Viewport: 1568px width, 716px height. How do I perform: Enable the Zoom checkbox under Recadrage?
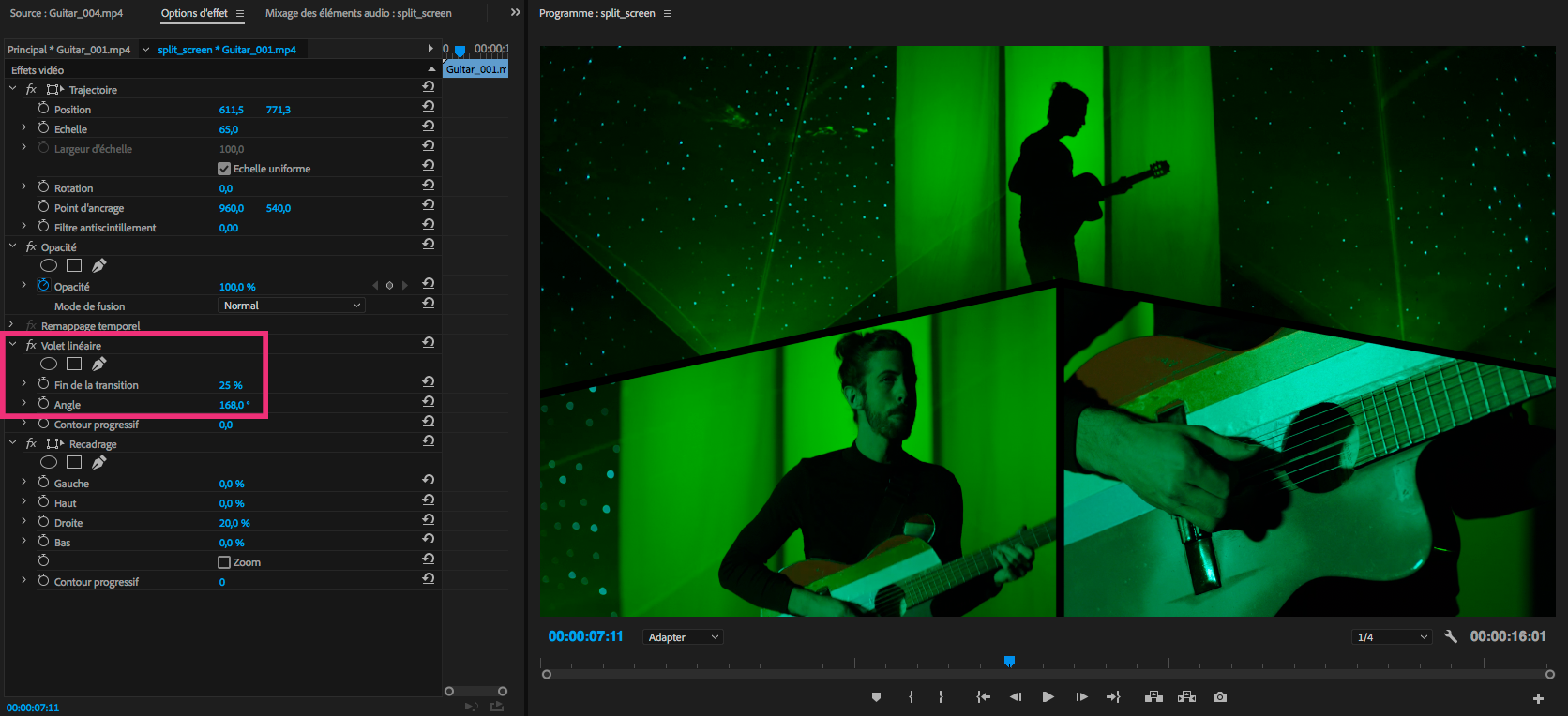[224, 562]
